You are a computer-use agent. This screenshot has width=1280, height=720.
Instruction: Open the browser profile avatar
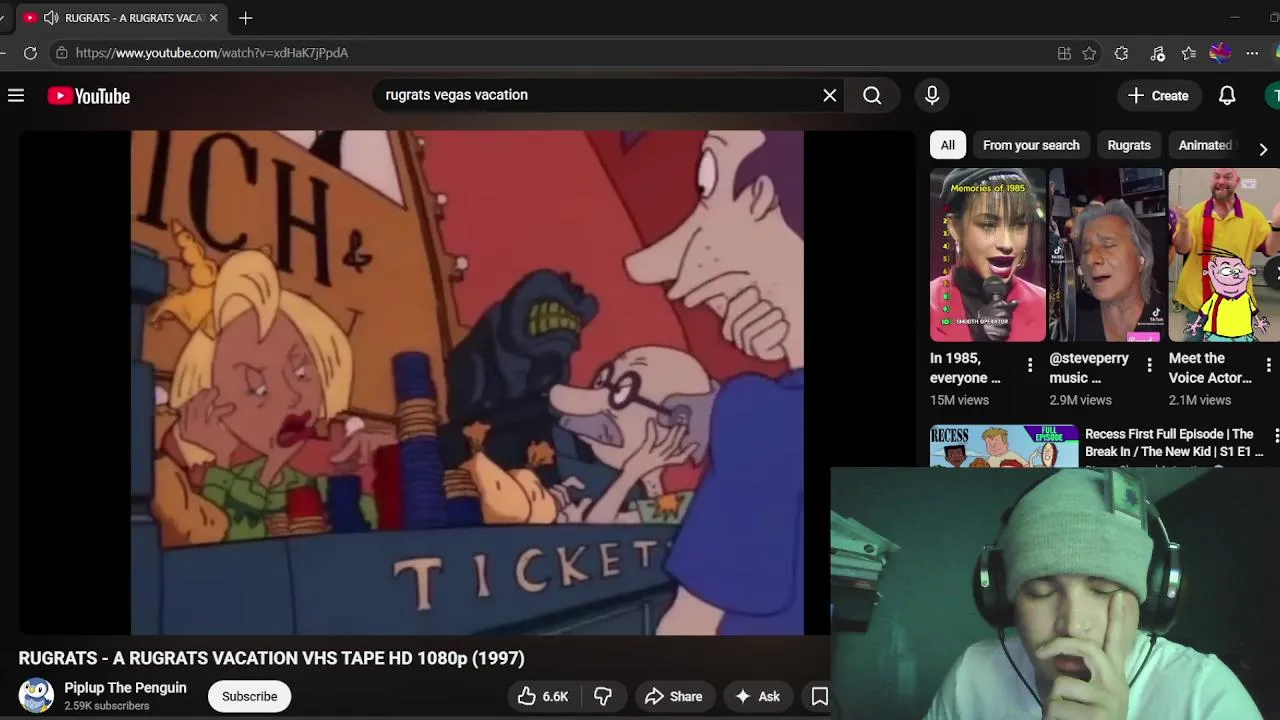(x=1220, y=53)
